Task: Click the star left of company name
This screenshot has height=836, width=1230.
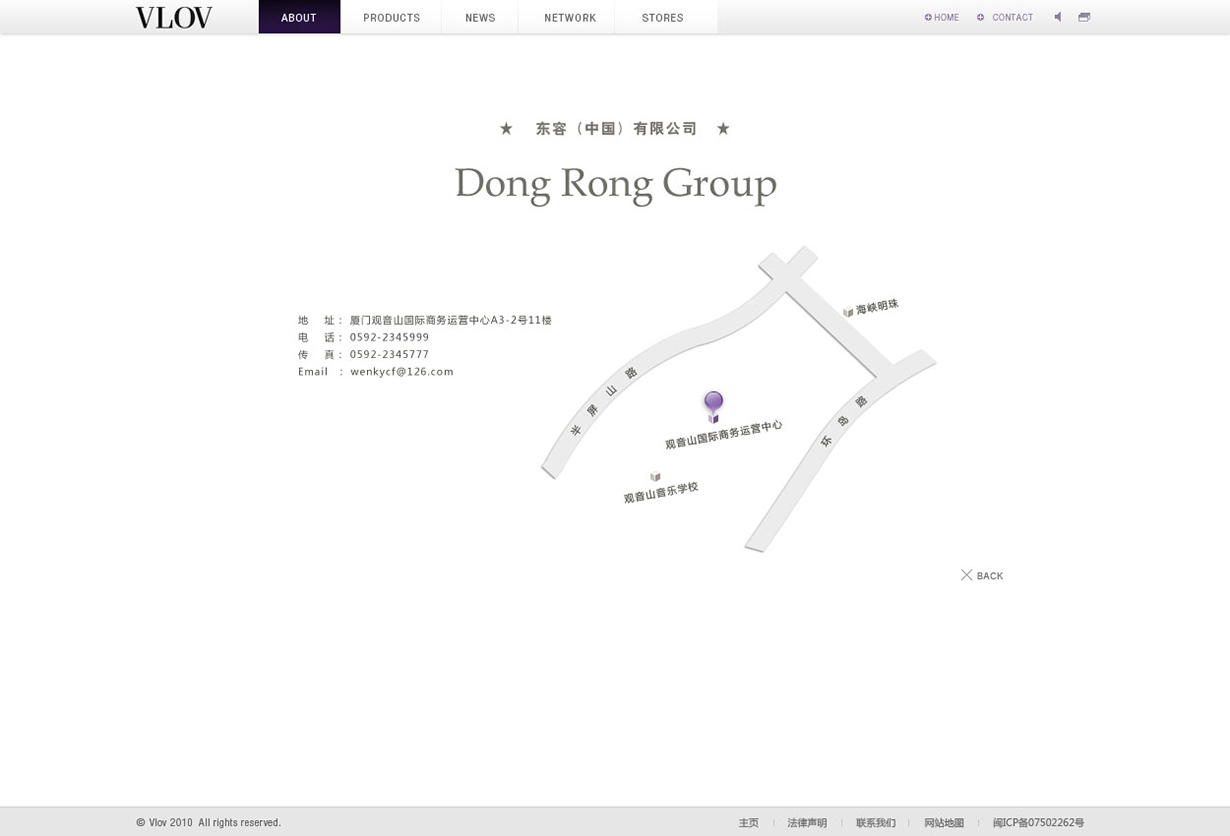Action: coord(506,128)
